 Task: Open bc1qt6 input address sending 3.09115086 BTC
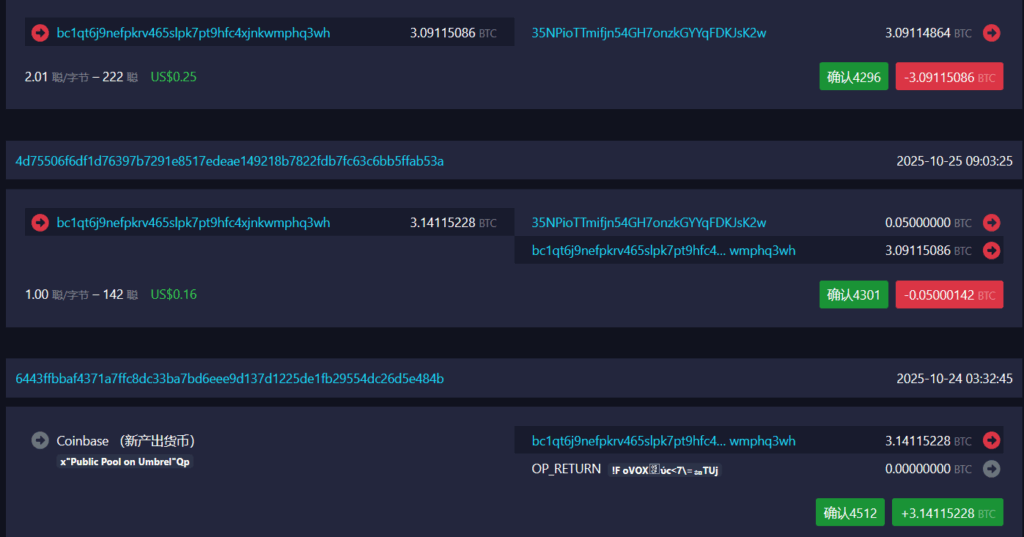click(x=193, y=33)
